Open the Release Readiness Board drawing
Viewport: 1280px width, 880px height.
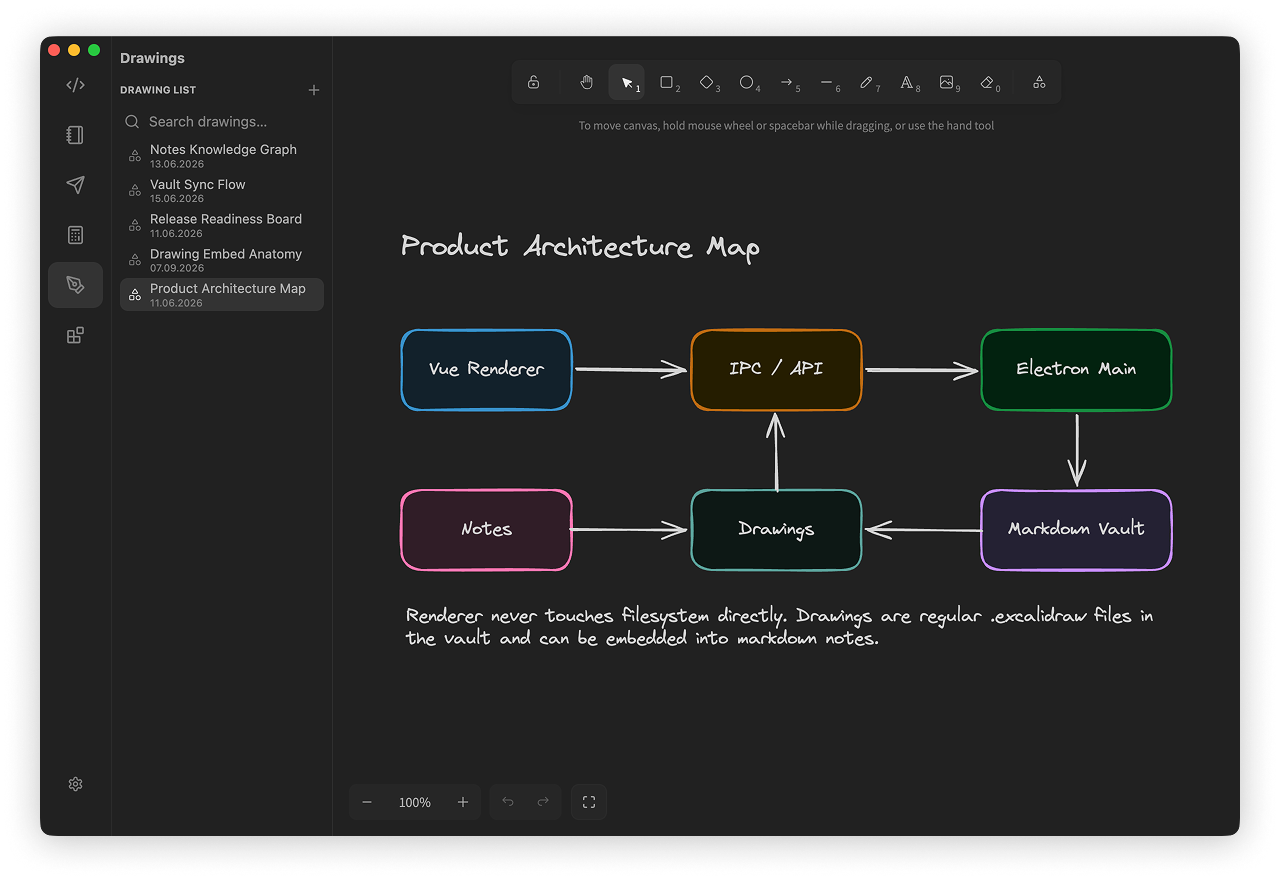222,225
